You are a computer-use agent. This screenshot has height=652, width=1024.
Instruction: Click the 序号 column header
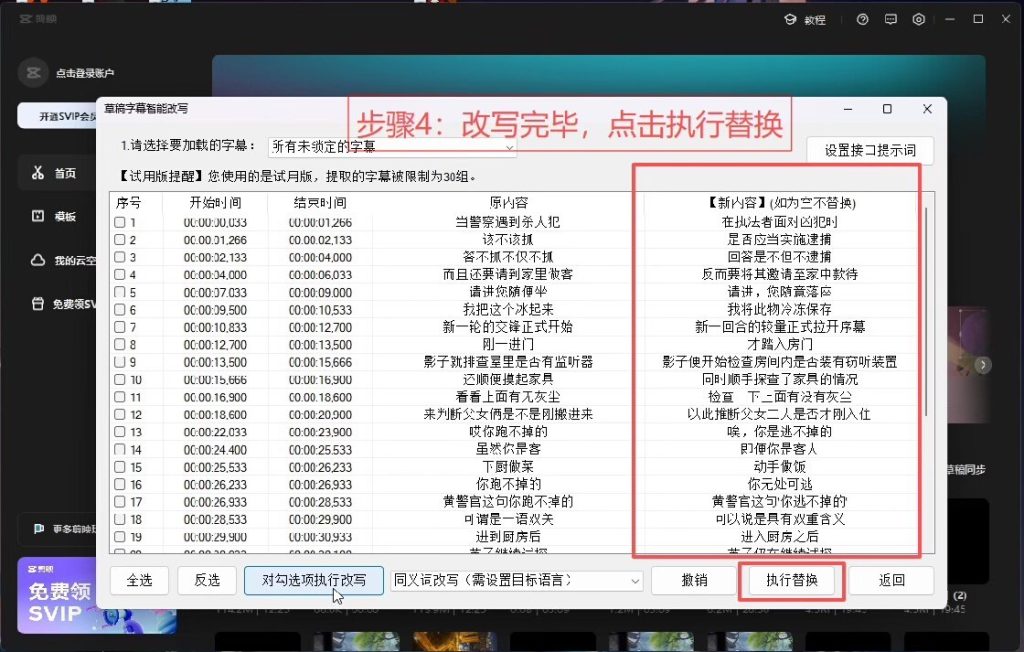[129, 203]
